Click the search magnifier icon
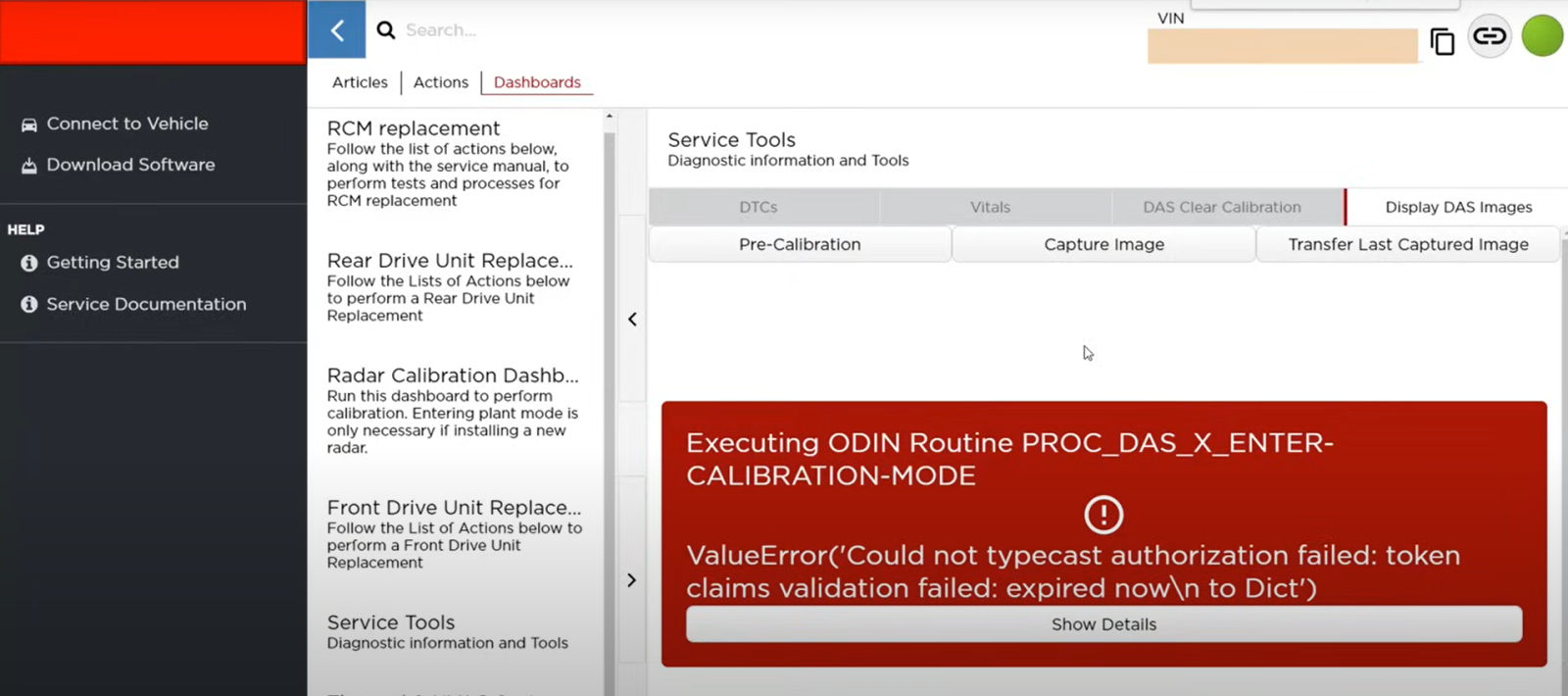Viewport: 1568px width, 696px height. pos(386,30)
